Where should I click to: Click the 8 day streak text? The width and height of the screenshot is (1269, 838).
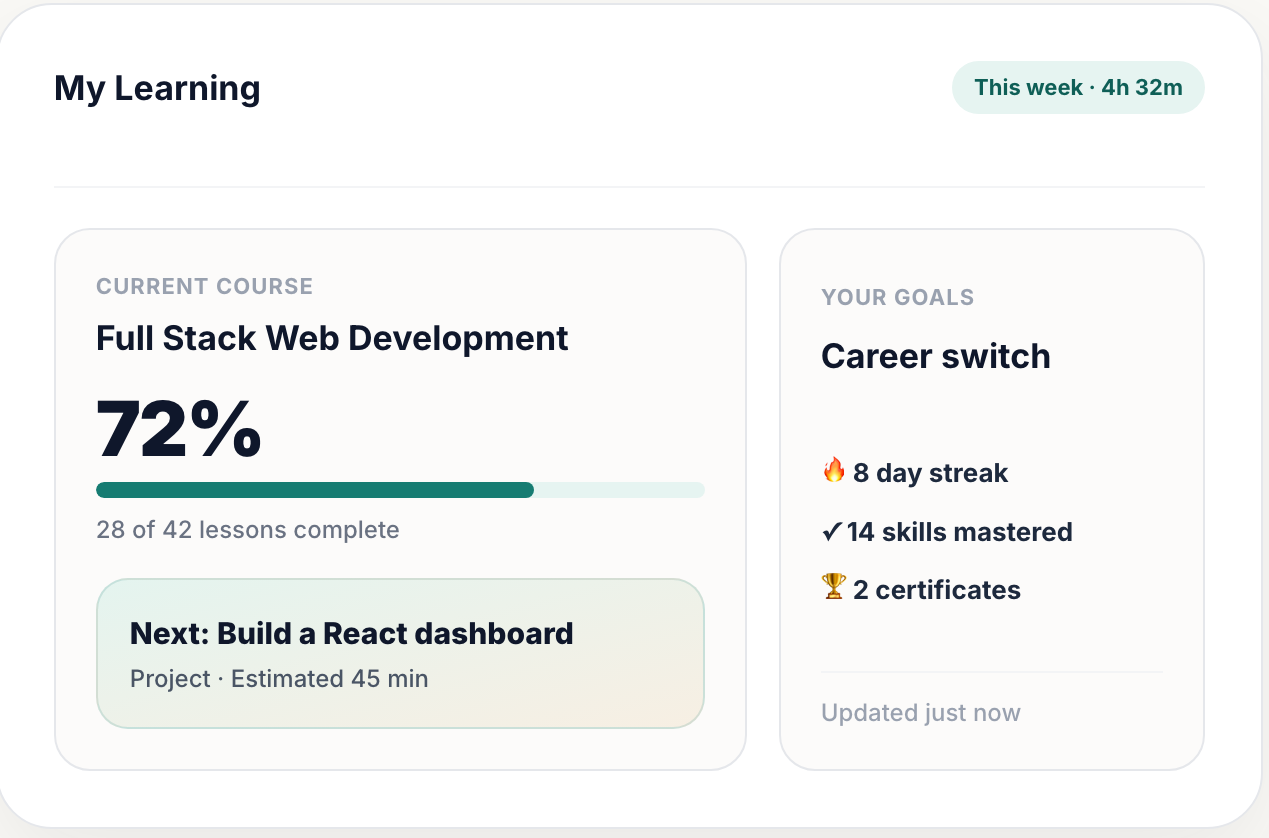[930, 473]
